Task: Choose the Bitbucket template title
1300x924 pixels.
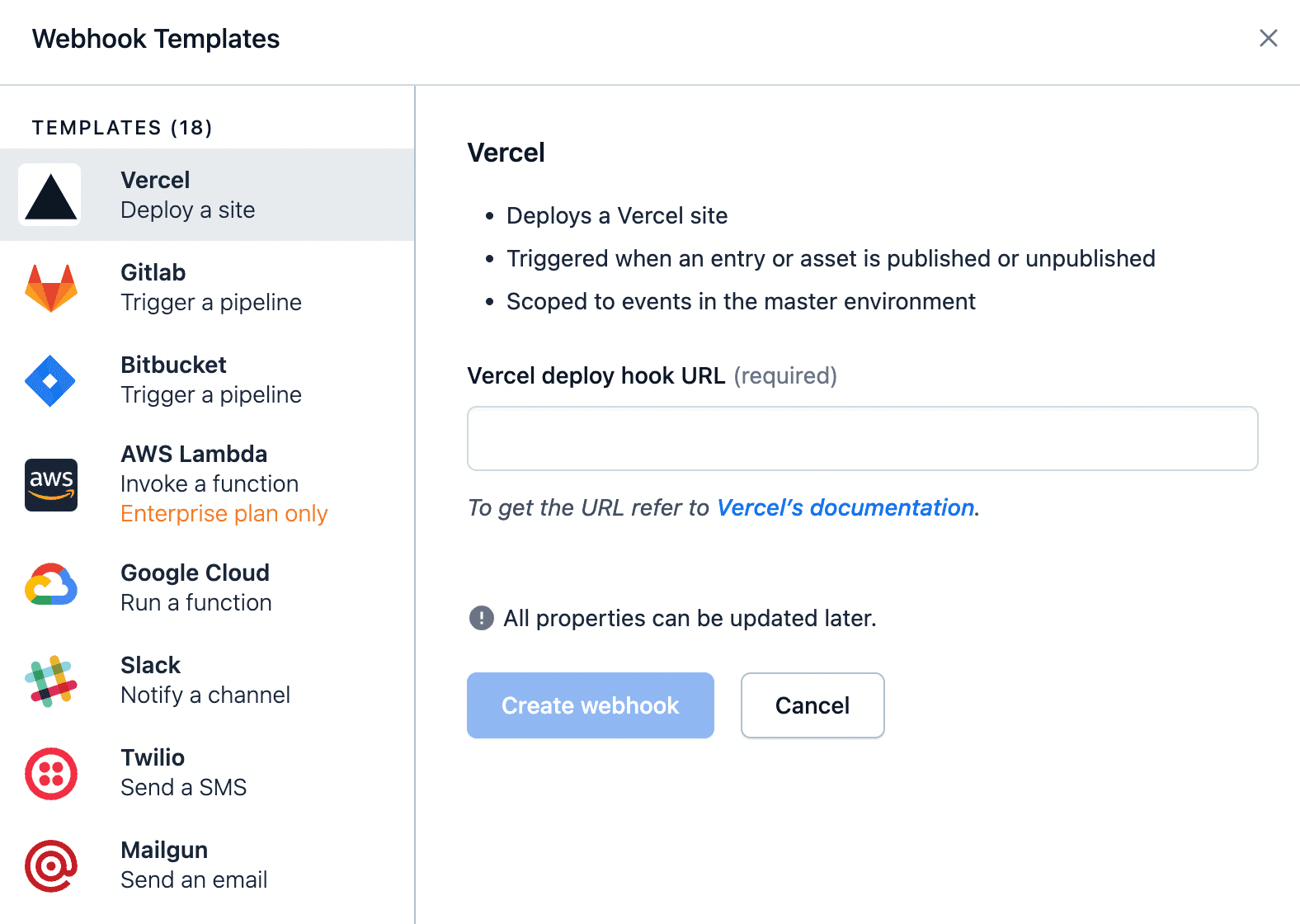Action: click(173, 365)
